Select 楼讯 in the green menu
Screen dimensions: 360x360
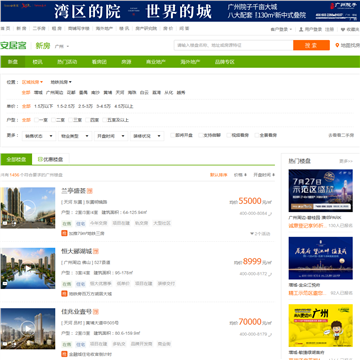[x=37, y=62]
